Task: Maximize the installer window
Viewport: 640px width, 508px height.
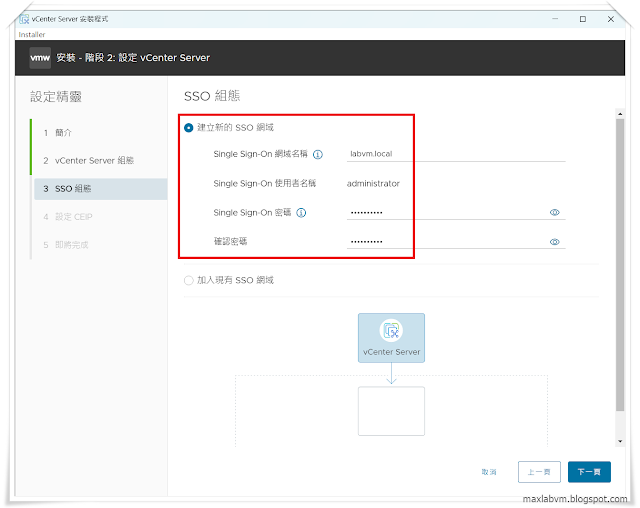Action: [583, 19]
